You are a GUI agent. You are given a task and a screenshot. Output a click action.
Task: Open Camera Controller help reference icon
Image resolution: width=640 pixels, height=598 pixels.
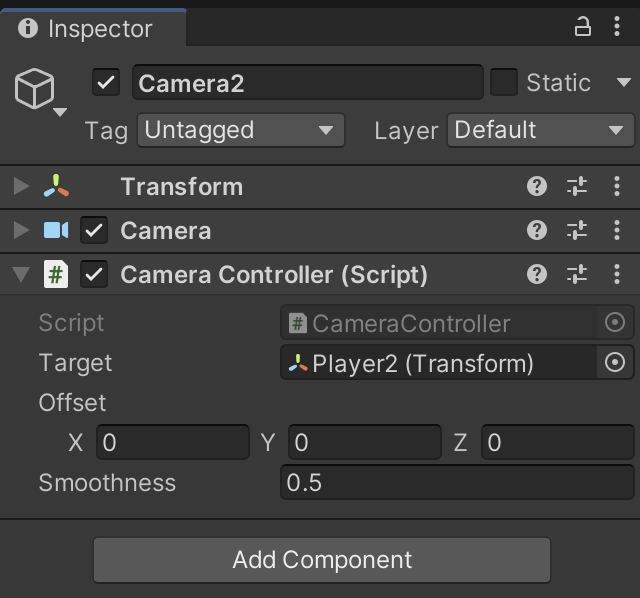(537, 274)
